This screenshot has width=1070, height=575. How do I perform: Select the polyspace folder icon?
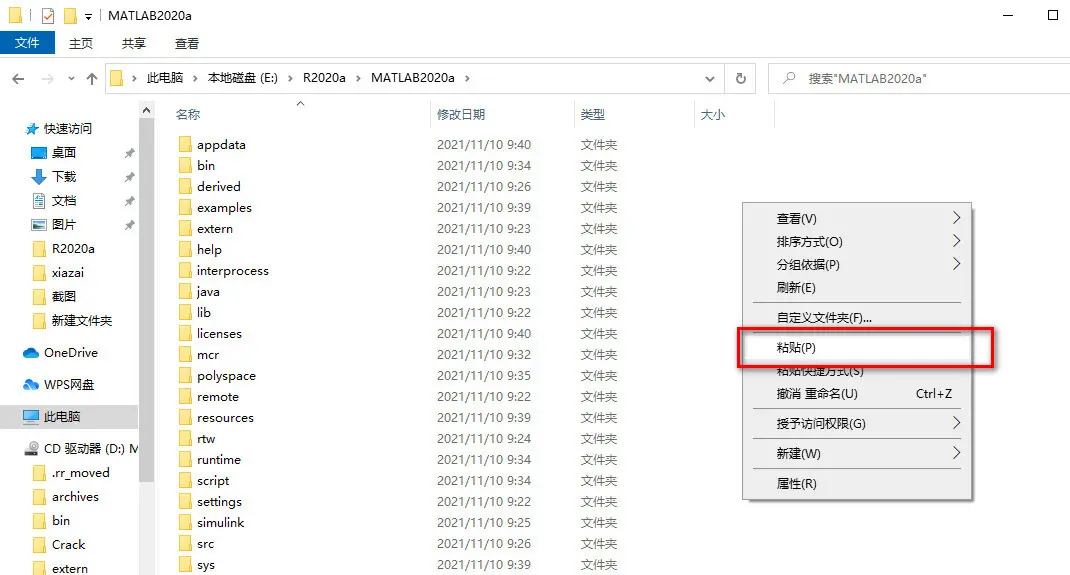(x=185, y=376)
